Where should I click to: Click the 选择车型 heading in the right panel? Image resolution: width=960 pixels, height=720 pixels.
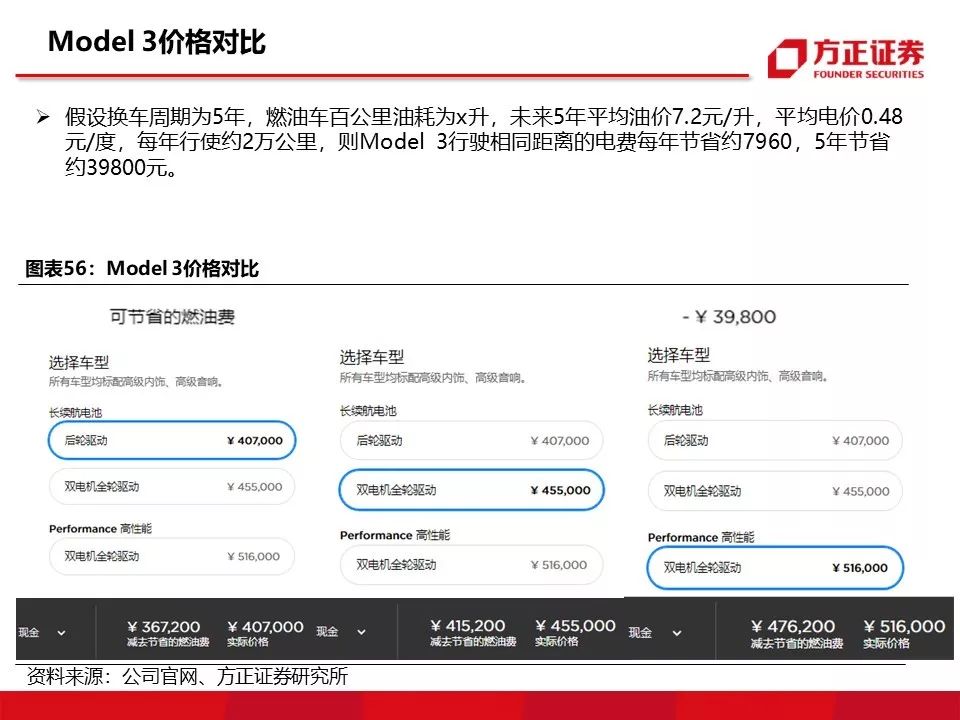[679, 354]
